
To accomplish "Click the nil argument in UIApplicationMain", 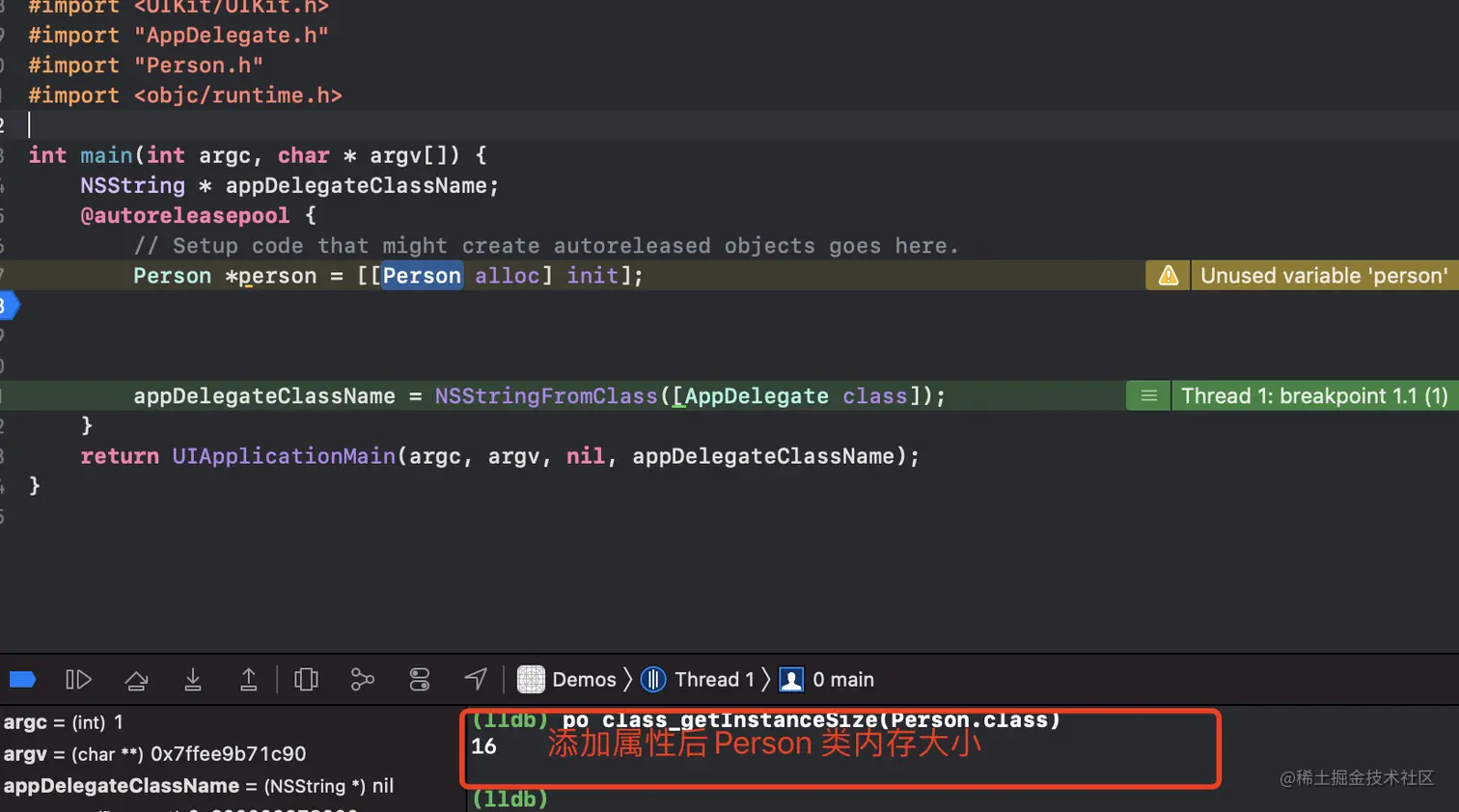I will [x=586, y=456].
